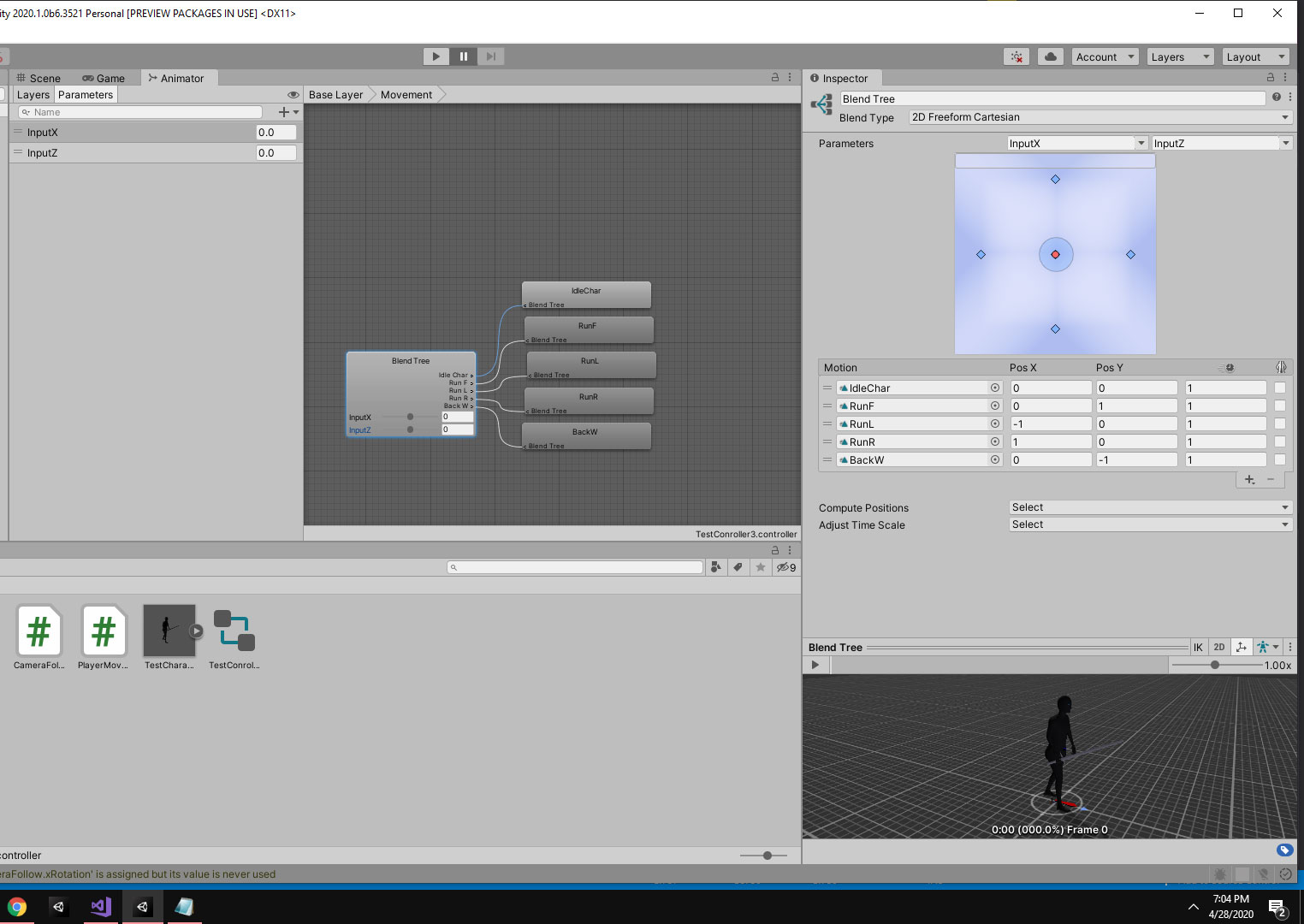The image size is (1304, 924).
Task: Open Adjust Time Scale dropdown
Action: pos(1151,524)
